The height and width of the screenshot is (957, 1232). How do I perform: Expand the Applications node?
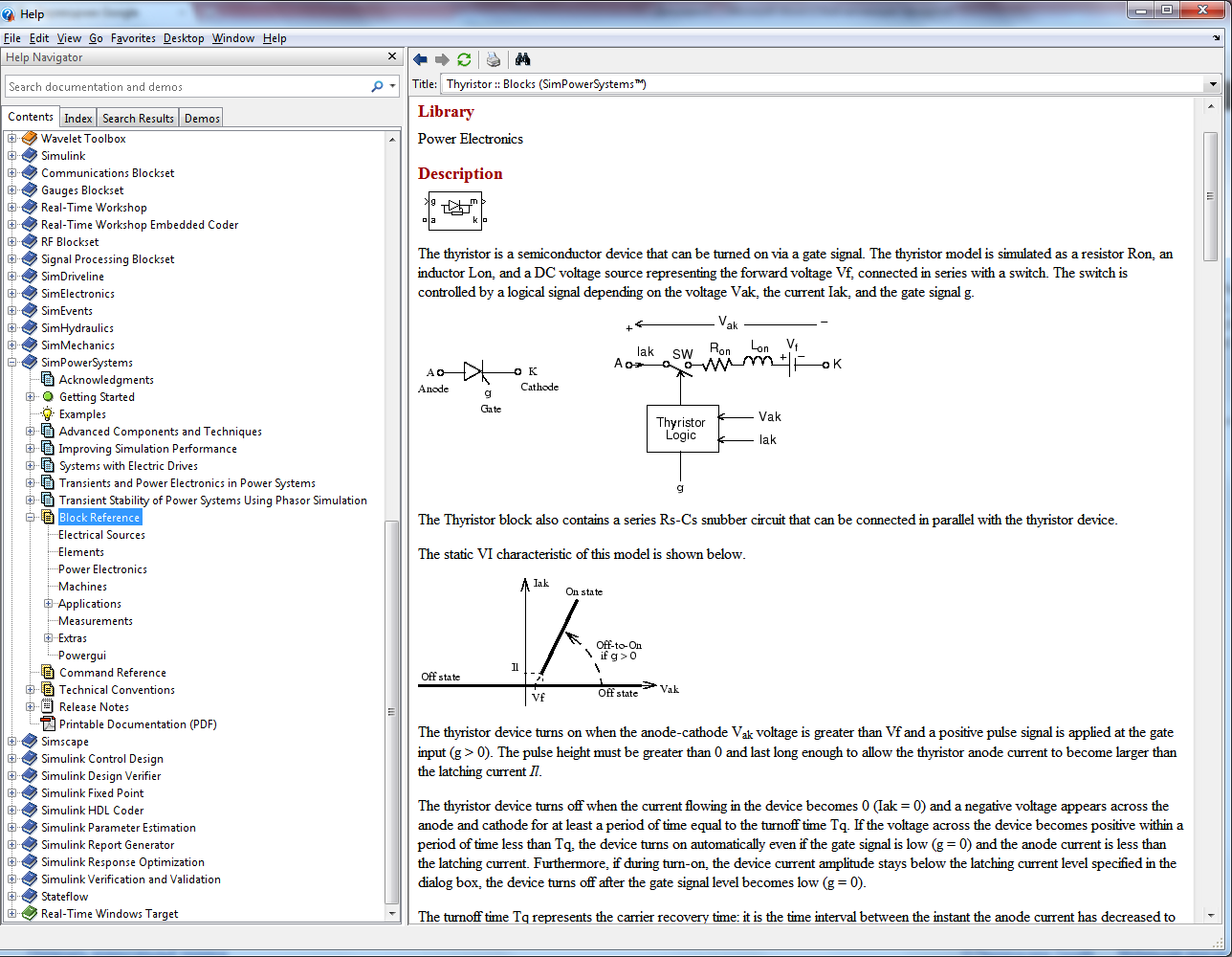point(49,604)
